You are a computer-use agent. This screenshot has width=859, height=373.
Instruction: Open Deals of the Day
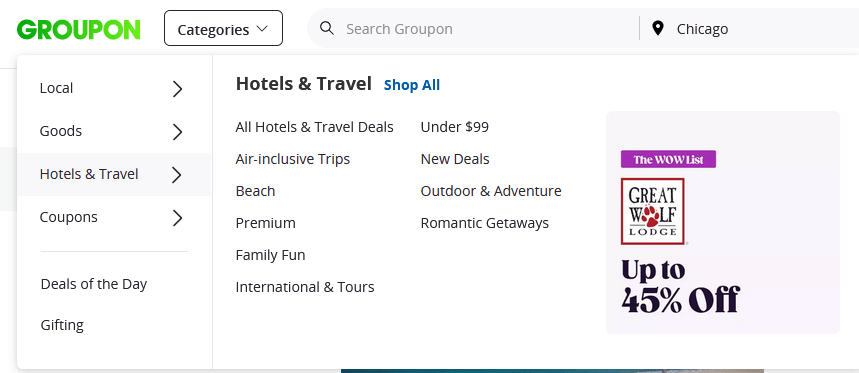click(94, 284)
